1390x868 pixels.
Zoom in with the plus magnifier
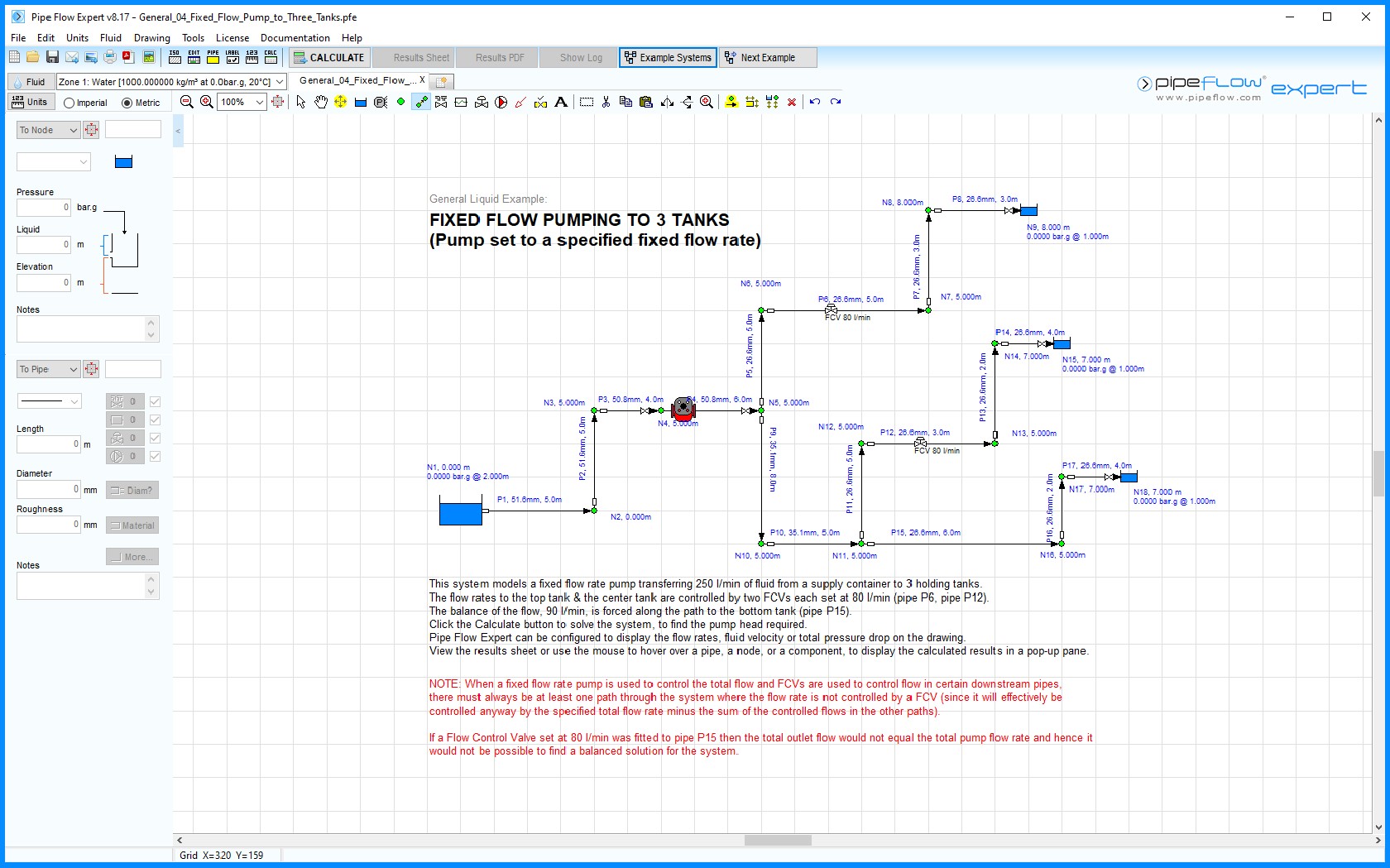207,102
